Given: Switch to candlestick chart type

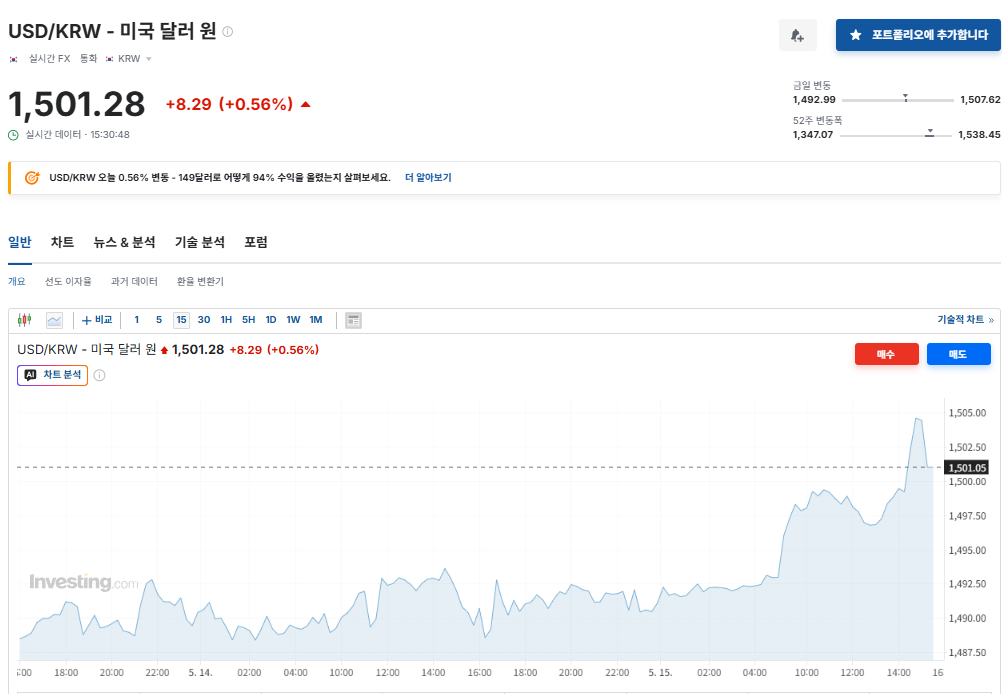Looking at the screenshot, I should pyautogui.click(x=25, y=320).
